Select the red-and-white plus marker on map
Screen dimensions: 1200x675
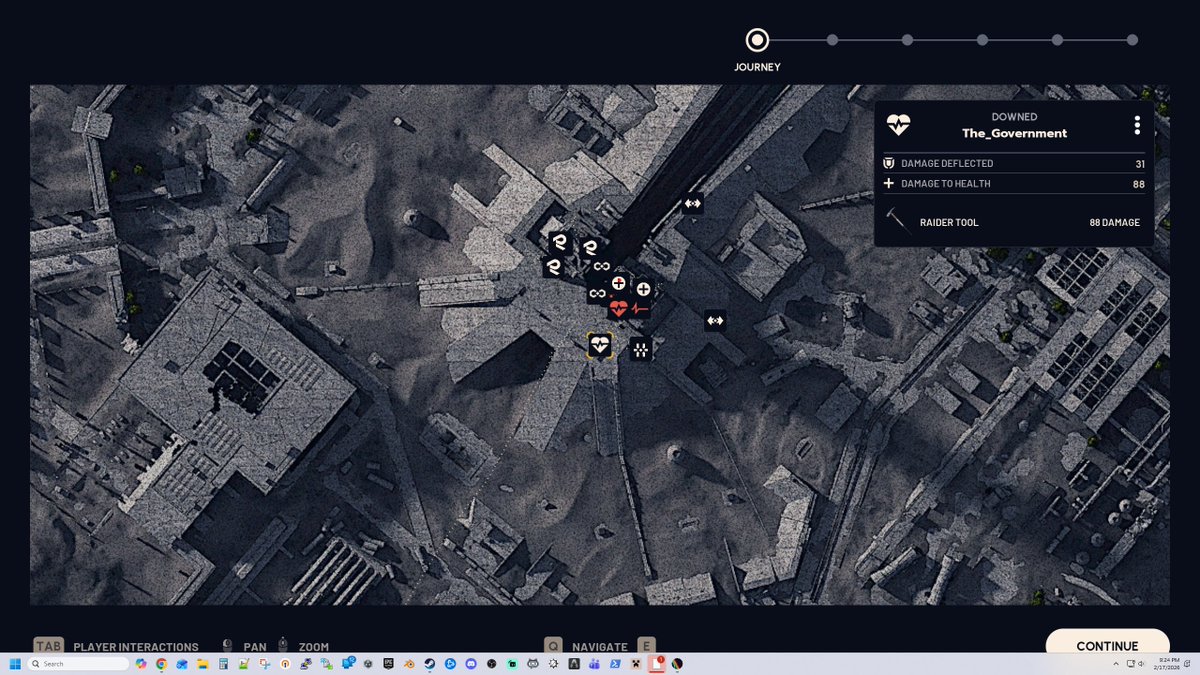click(x=619, y=284)
